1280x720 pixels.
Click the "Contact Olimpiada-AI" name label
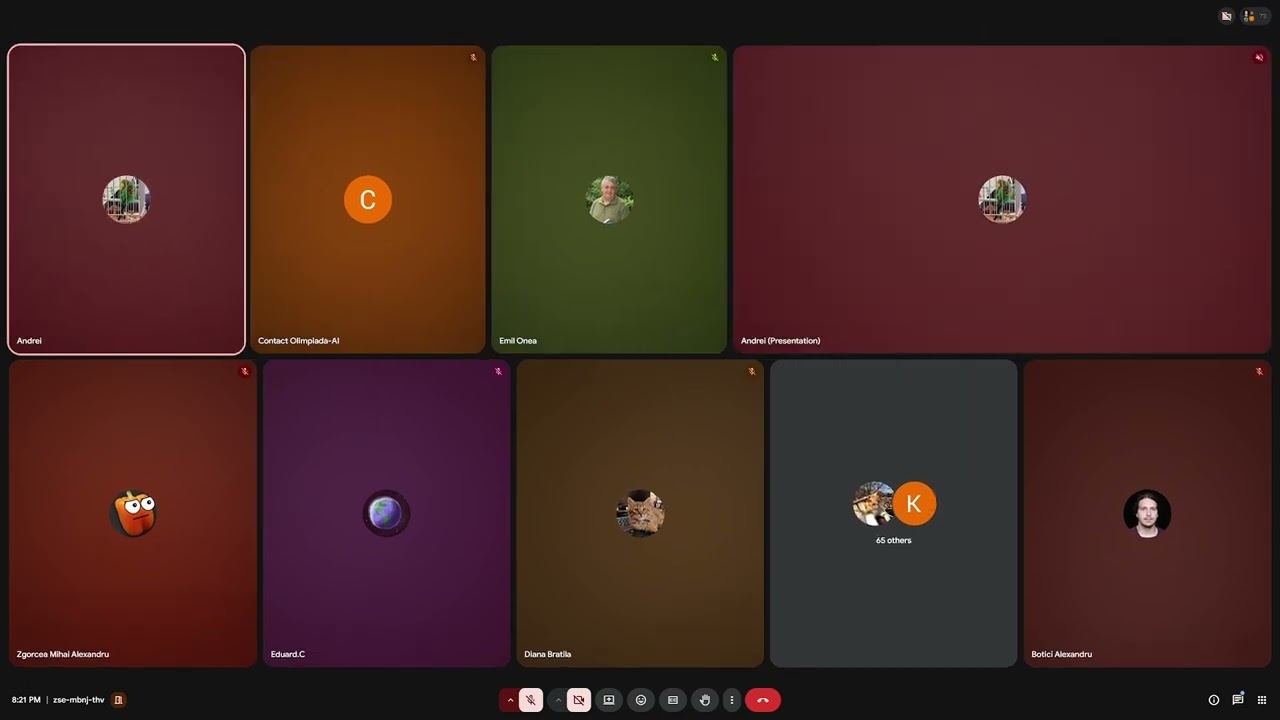pos(298,341)
